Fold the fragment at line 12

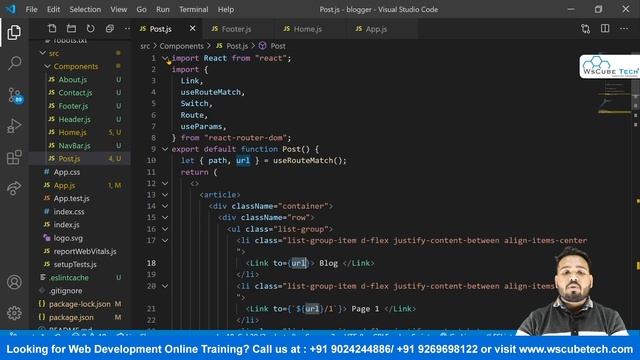coord(165,184)
